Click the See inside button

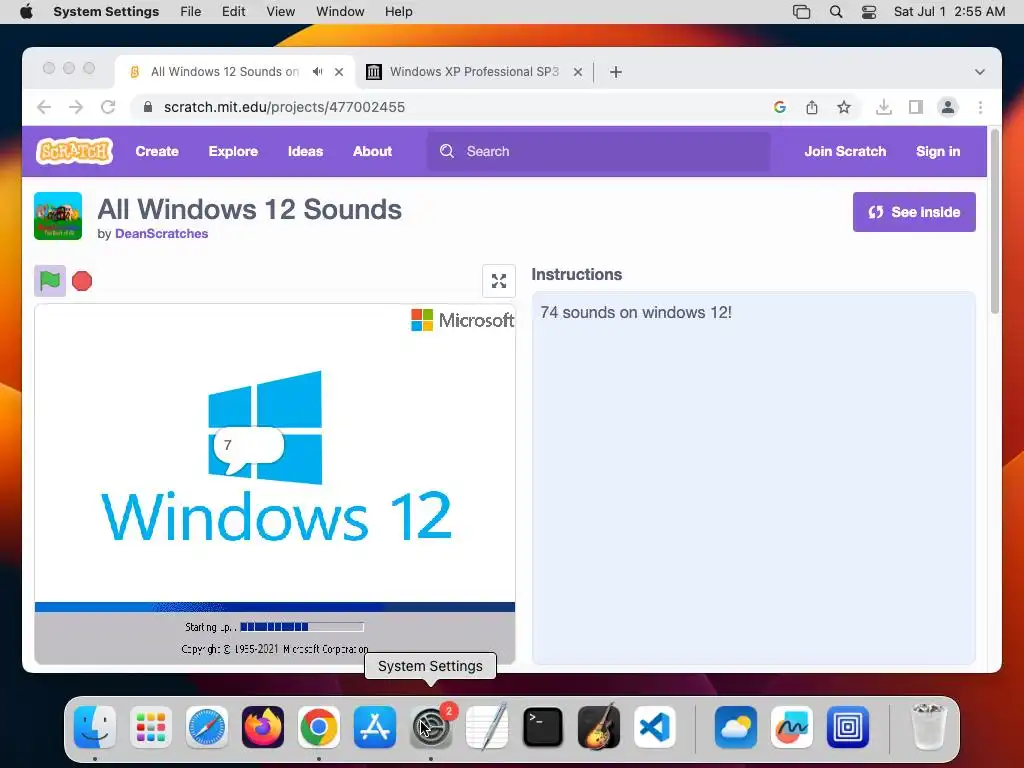coord(914,212)
